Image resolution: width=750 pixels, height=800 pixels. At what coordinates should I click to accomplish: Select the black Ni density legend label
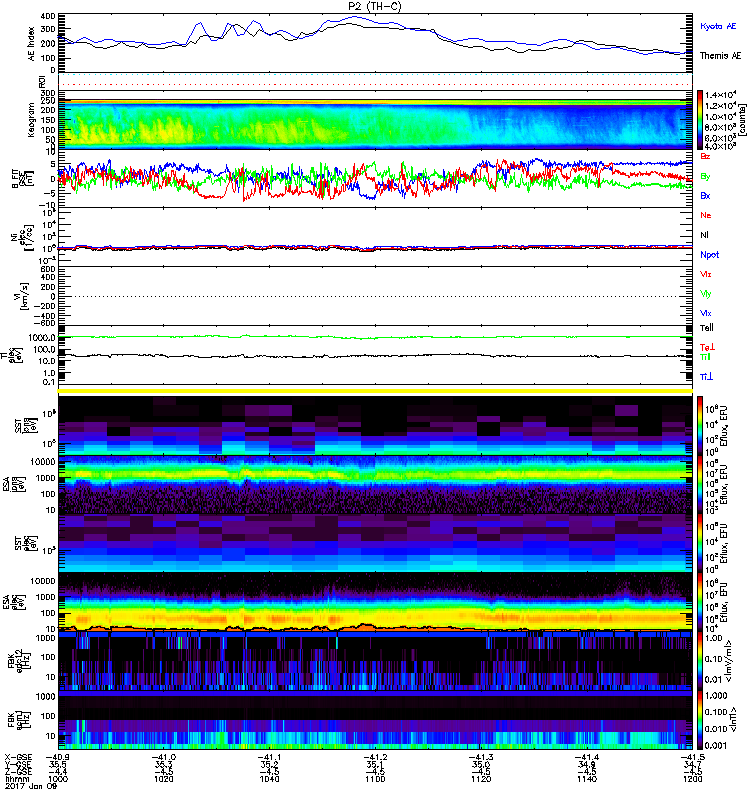pos(704,235)
